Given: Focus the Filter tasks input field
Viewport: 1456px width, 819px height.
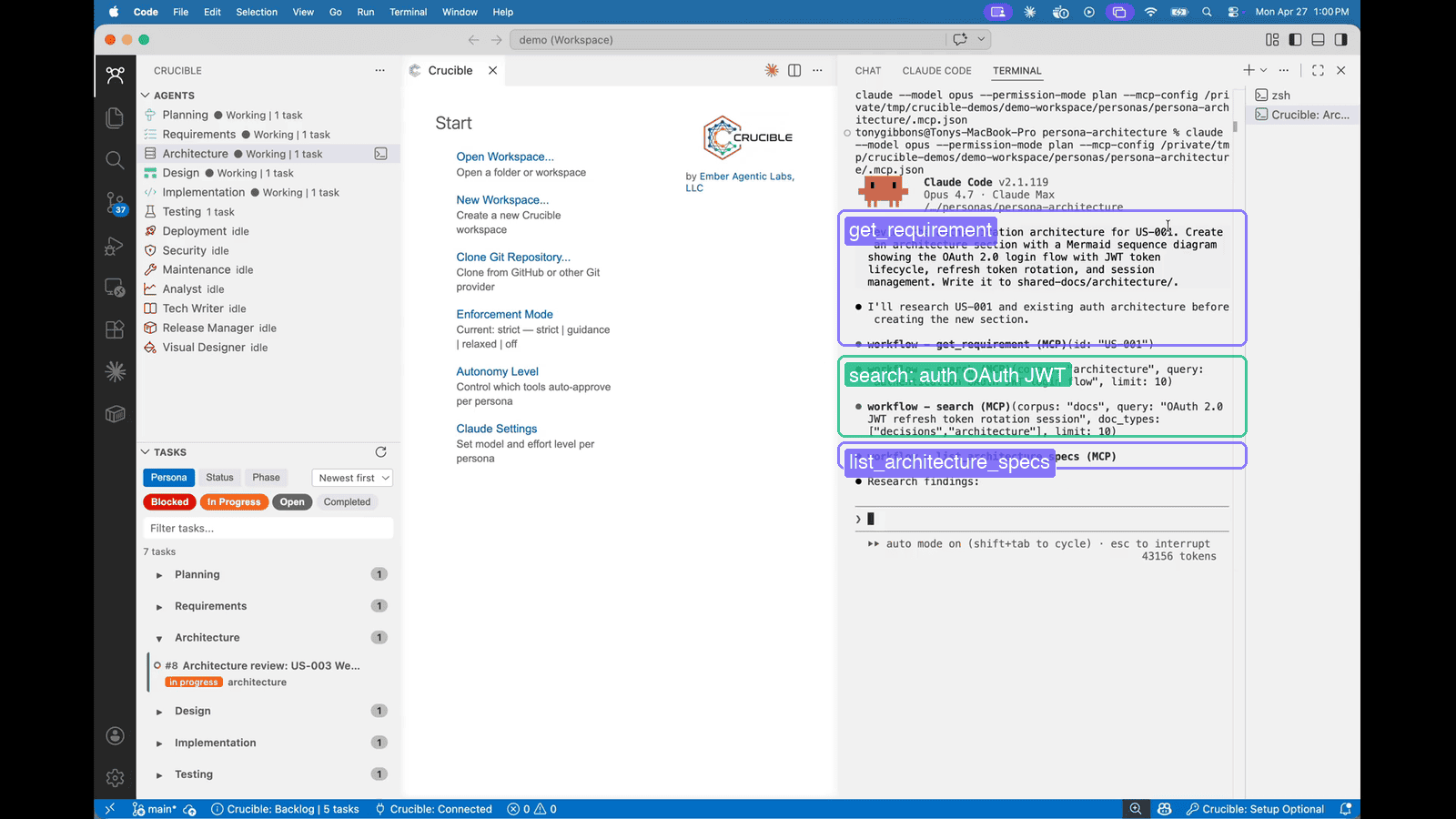Looking at the screenshot, I should pos(268,529).
